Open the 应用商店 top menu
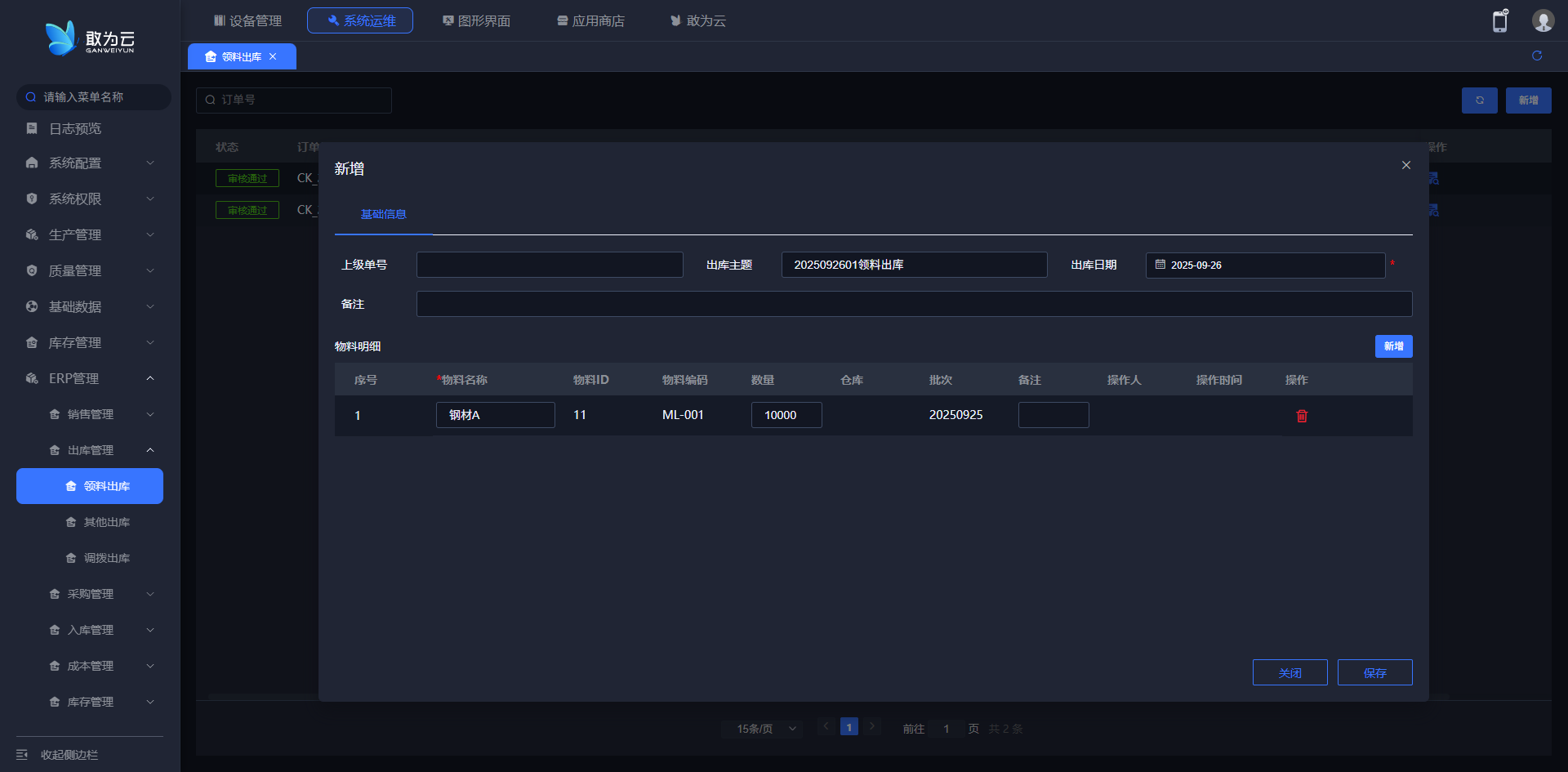Screen dimensions: 1568x772 [590, 20]
